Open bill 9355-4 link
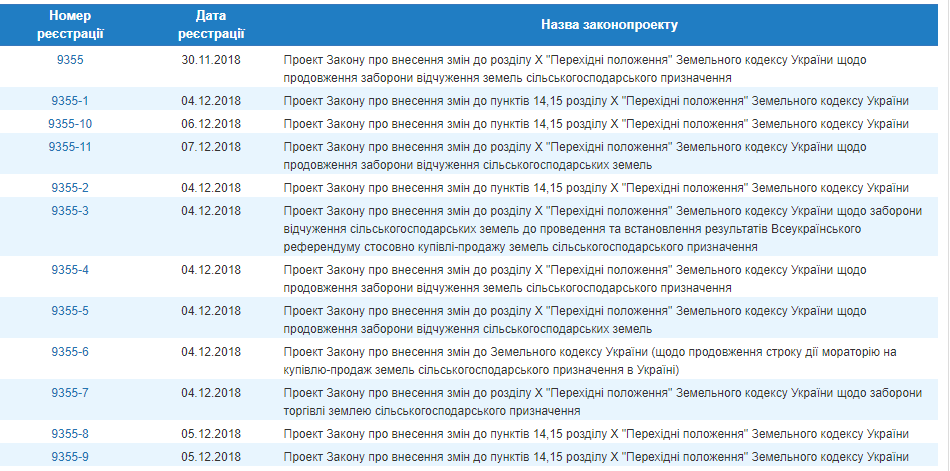Viewport: 950px width, 471px height. tap(70, 270)
